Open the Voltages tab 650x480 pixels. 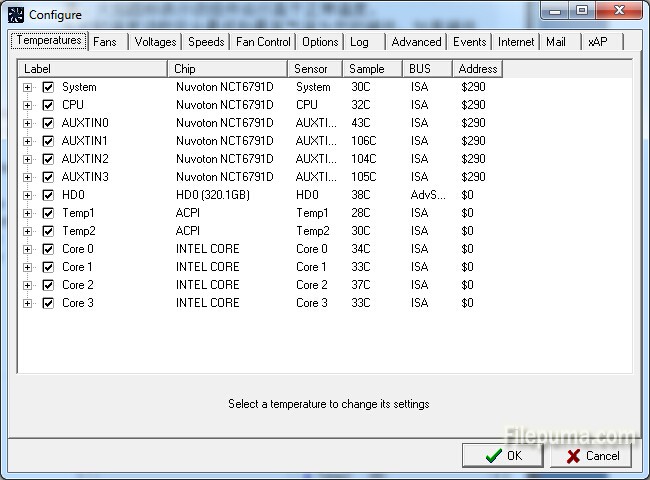(x=155, y=42)
